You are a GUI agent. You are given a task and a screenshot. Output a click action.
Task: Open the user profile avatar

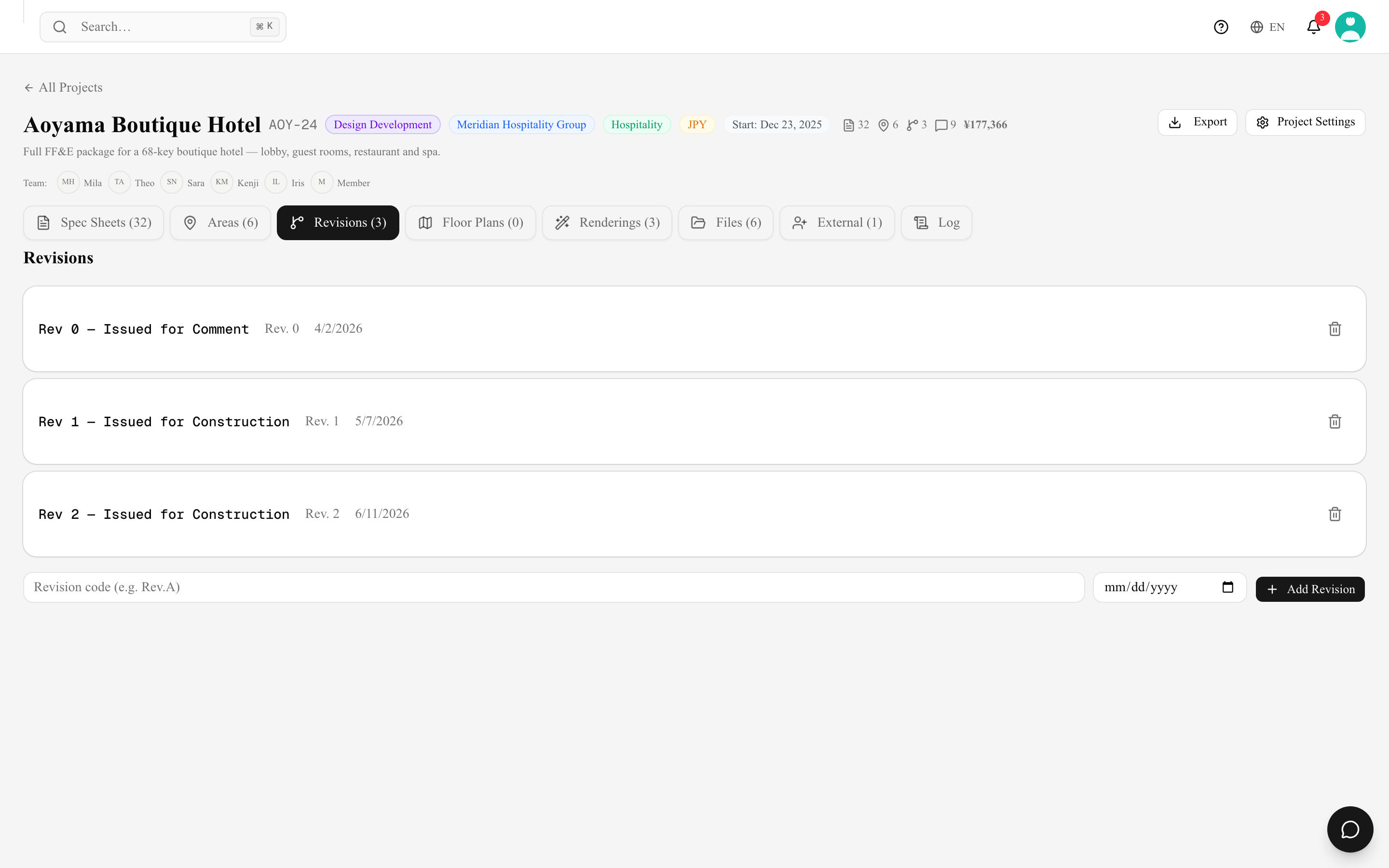coord(1350,27)
